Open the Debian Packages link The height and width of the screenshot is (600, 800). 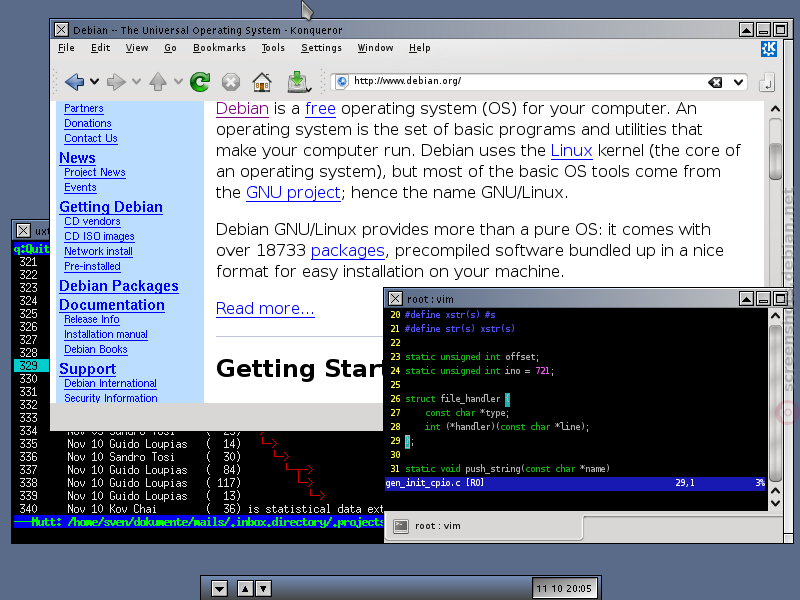coord(119,286)
